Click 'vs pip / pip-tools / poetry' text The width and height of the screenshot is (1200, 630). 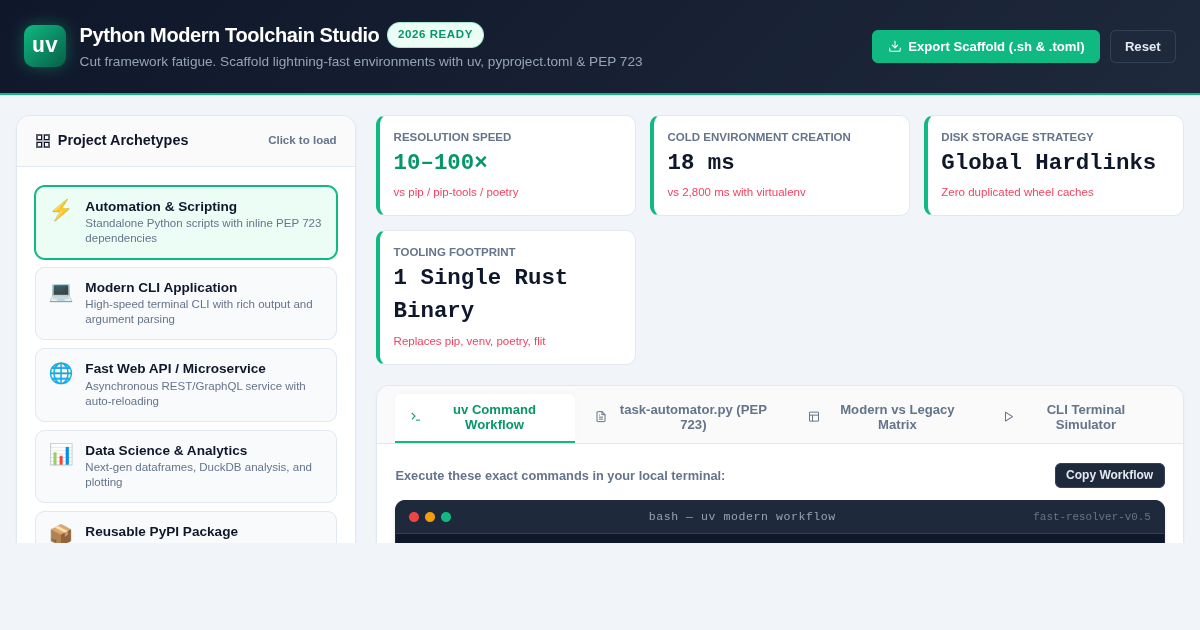click(456, 192)
